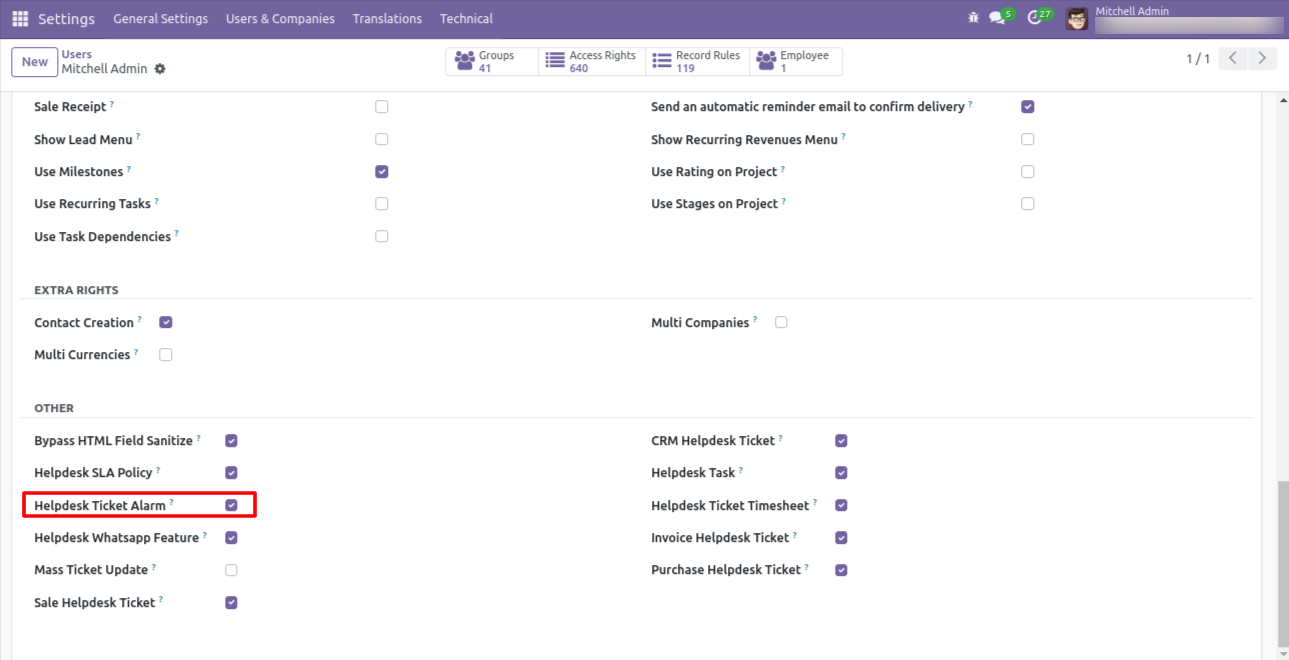
Task: Click the Purchase Helpdesk Ticket label
Action: (x=726, y=570)
